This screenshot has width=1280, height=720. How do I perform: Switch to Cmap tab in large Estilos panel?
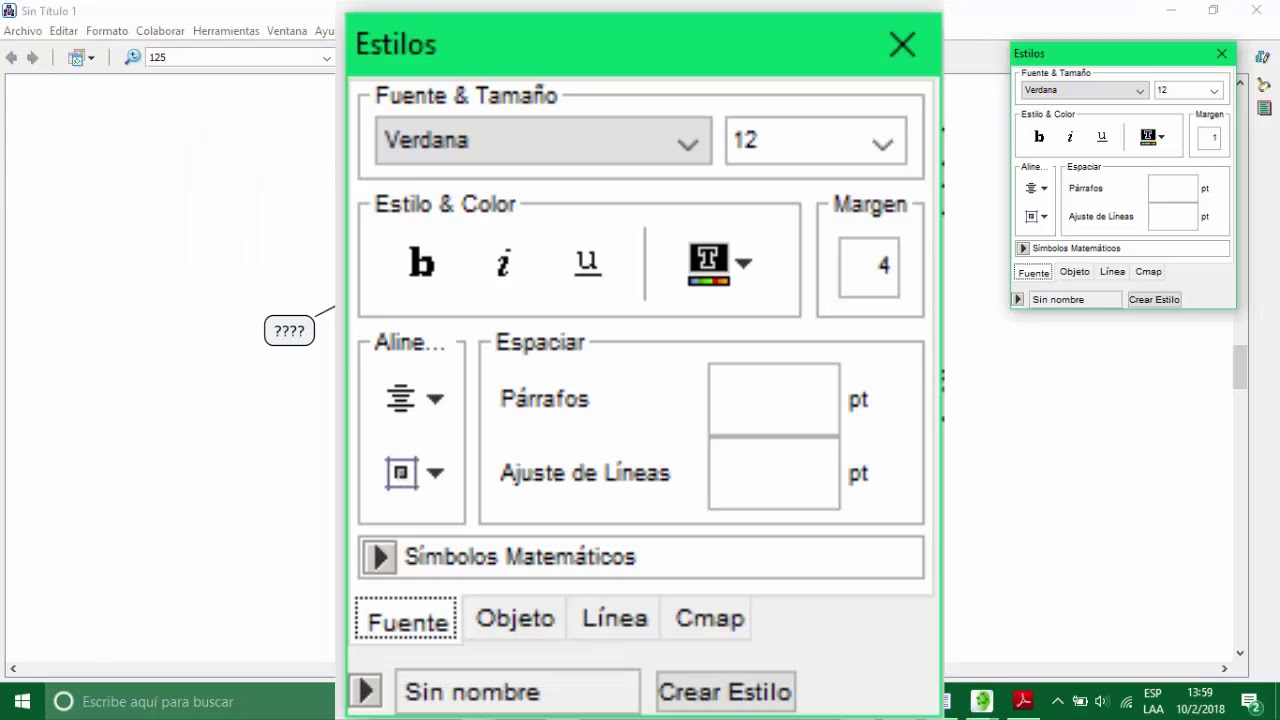point(710,618)
